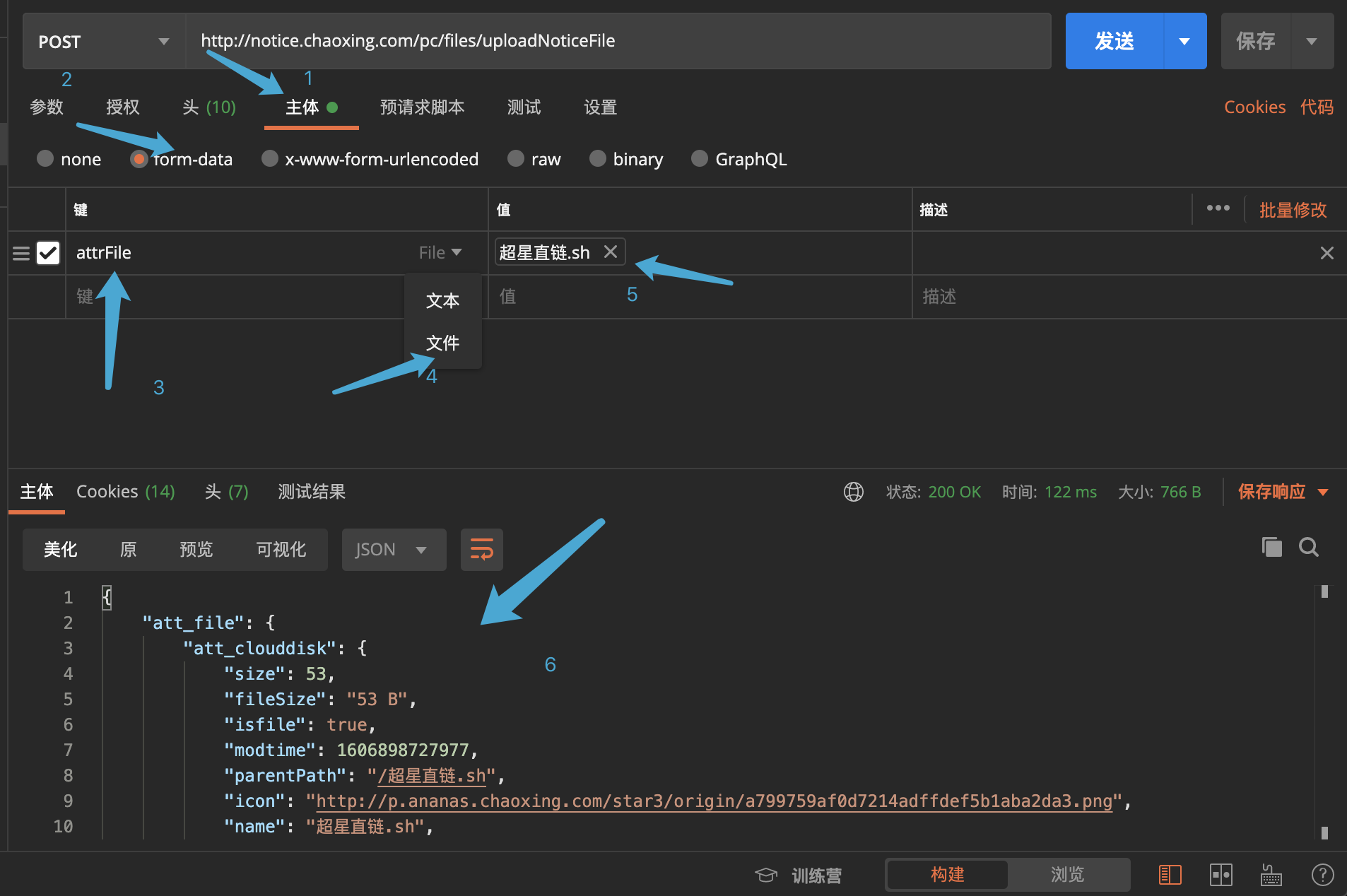The width and height of the screenshot is (1347, 896).
Task: Toggle the sidebar layout icon
Action: coord(1170,875)
